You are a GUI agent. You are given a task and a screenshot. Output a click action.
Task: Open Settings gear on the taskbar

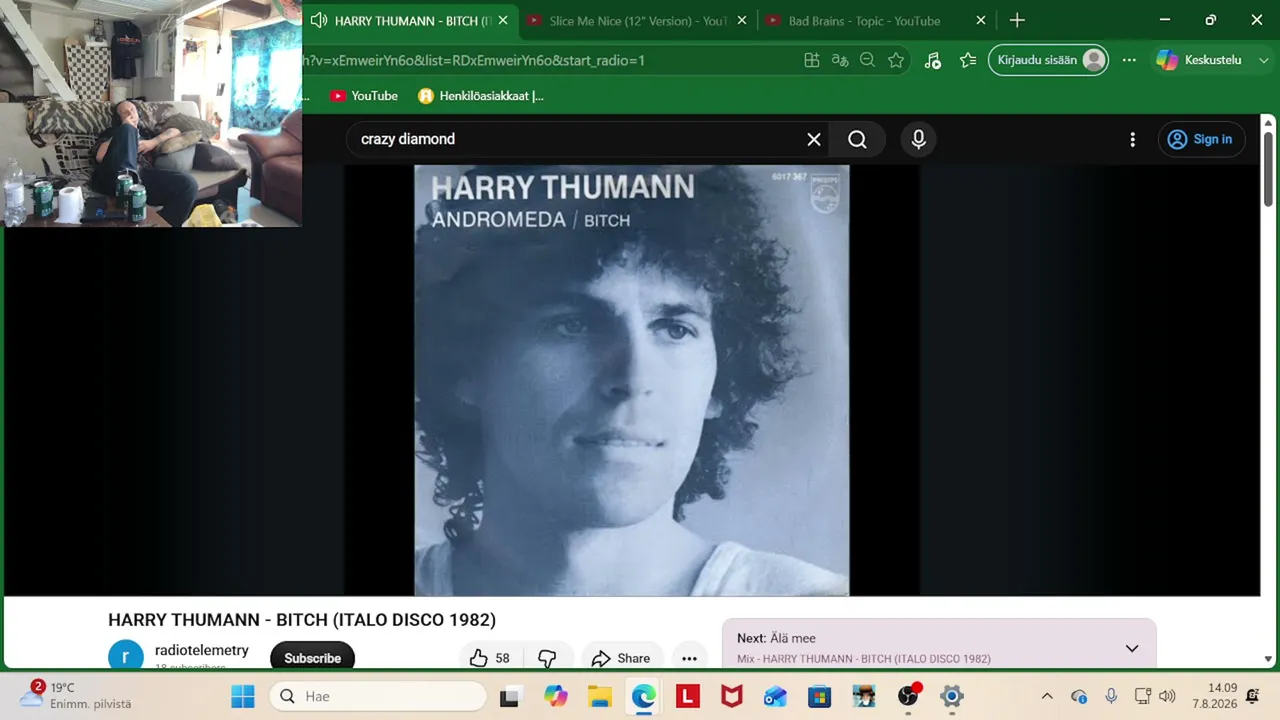click(952, 696)
